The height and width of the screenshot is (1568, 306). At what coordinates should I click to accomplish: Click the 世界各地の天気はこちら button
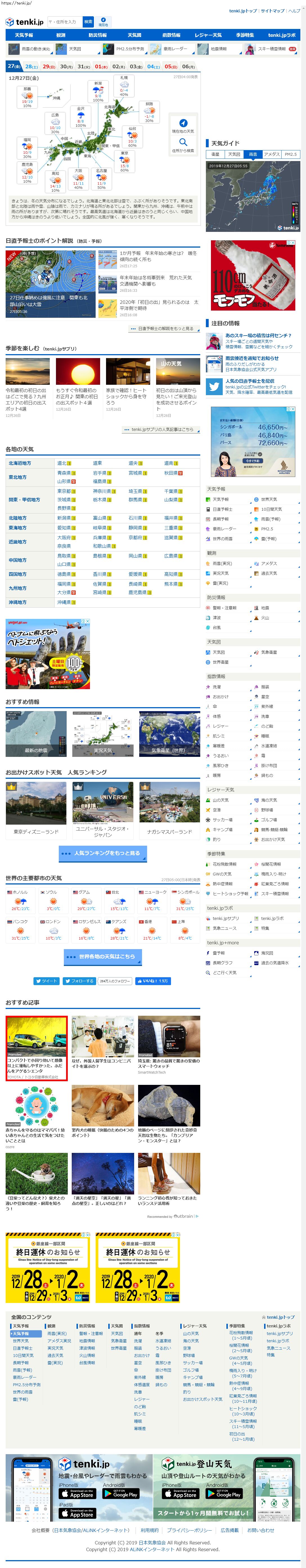pyautogui.click(x=103, y=957)
